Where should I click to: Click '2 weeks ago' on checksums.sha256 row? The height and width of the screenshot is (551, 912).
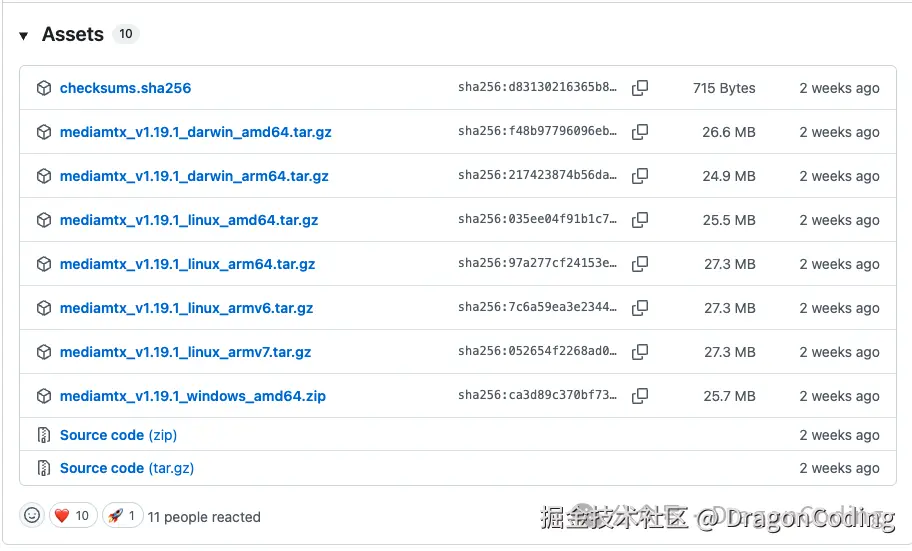839,88
